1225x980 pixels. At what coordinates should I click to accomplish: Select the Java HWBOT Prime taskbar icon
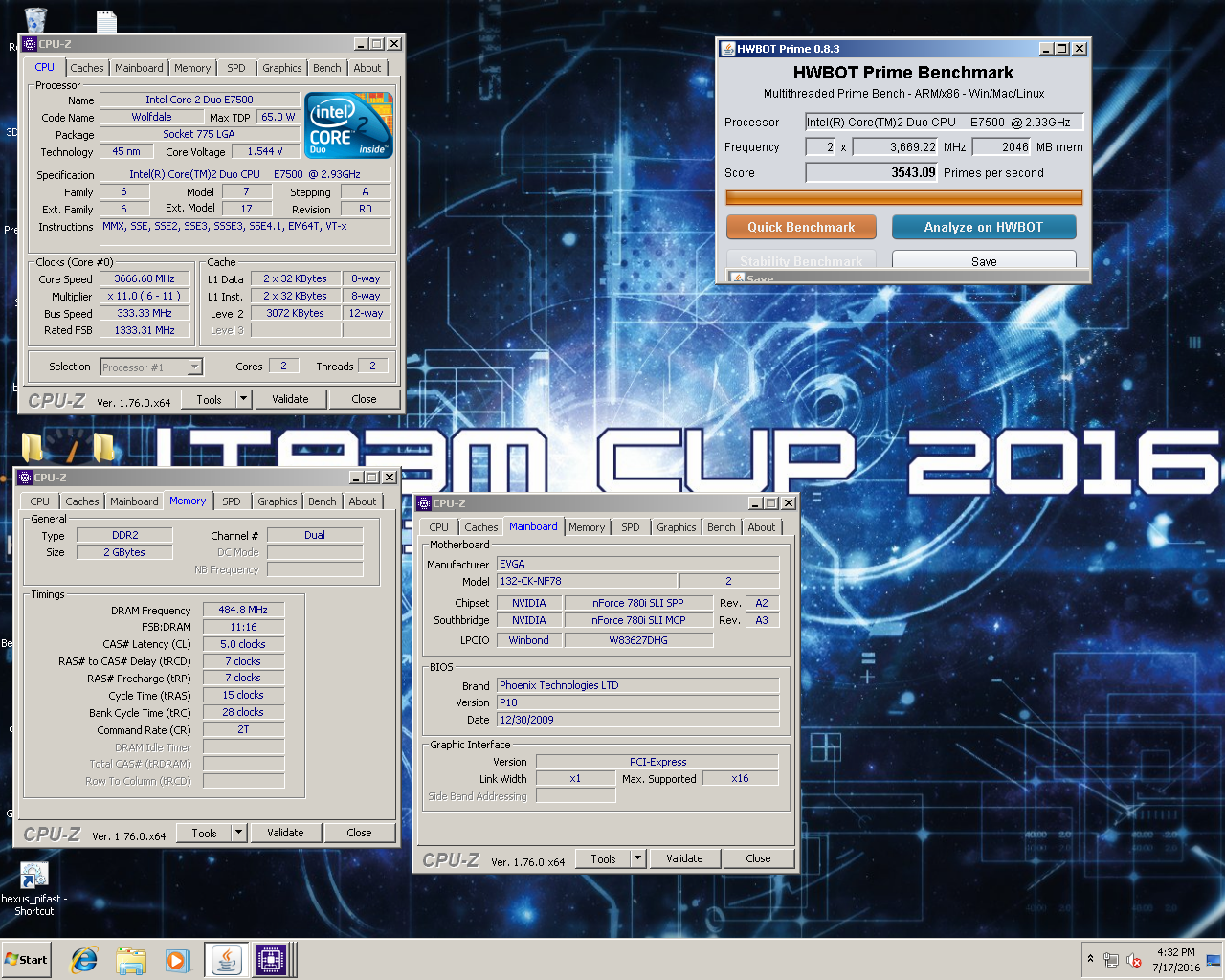point(227,960)
